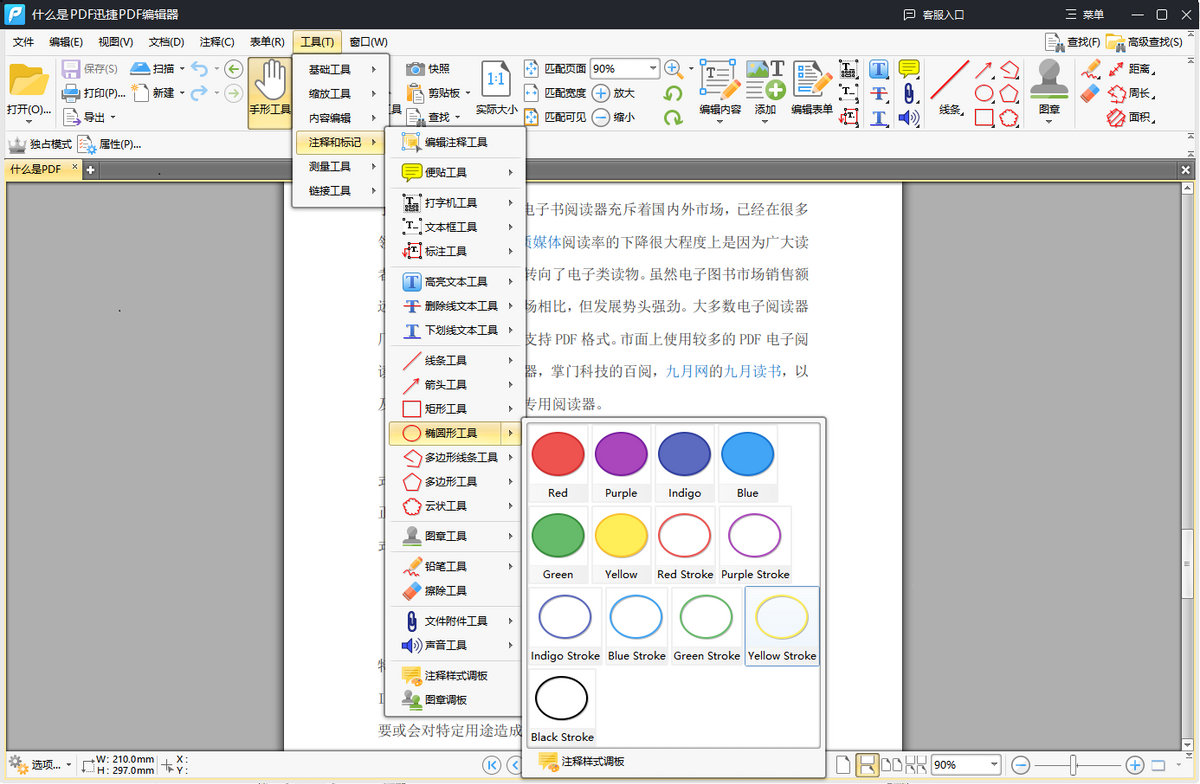Click 缩小 zoom out button

(x=614, y=117)
